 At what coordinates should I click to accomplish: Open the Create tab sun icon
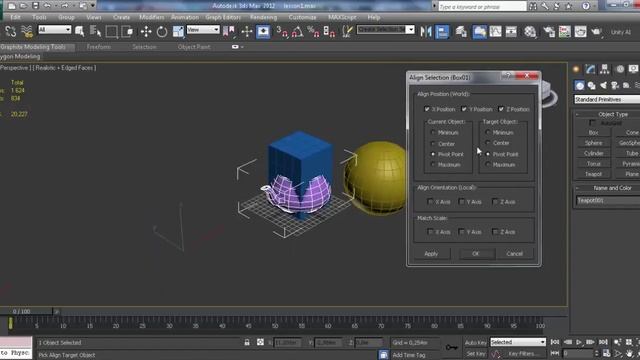pyautogui.click(x=576, y=69)
